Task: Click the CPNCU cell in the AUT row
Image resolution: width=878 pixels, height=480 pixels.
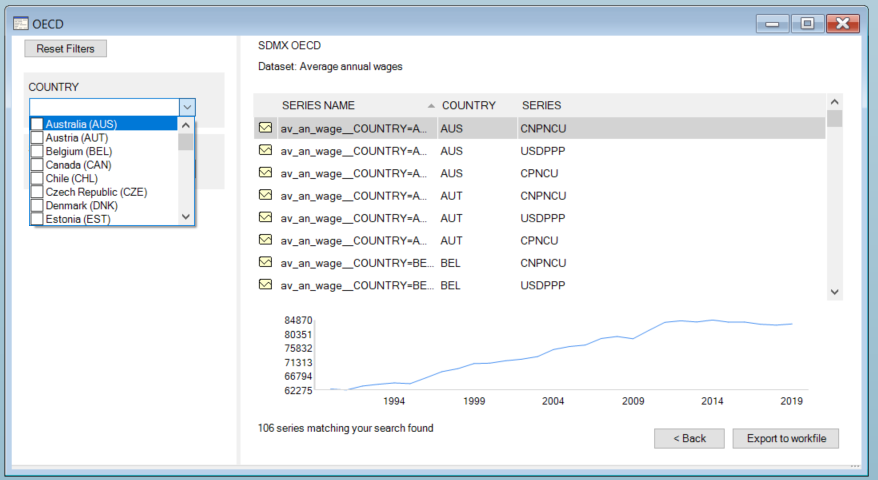Action: click(539, 240)
